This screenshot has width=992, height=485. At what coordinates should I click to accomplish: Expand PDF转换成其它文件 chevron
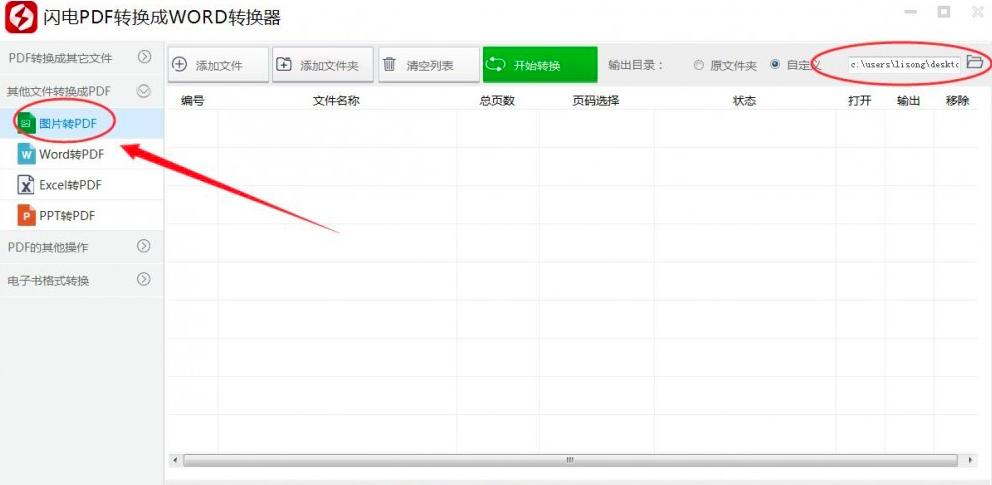[144, 58]
